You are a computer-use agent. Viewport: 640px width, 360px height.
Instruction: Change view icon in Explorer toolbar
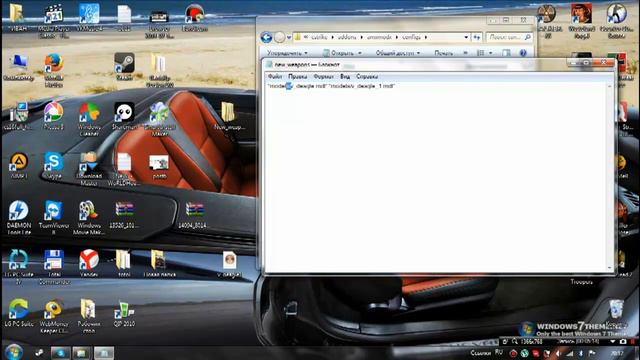click(481, 53)
